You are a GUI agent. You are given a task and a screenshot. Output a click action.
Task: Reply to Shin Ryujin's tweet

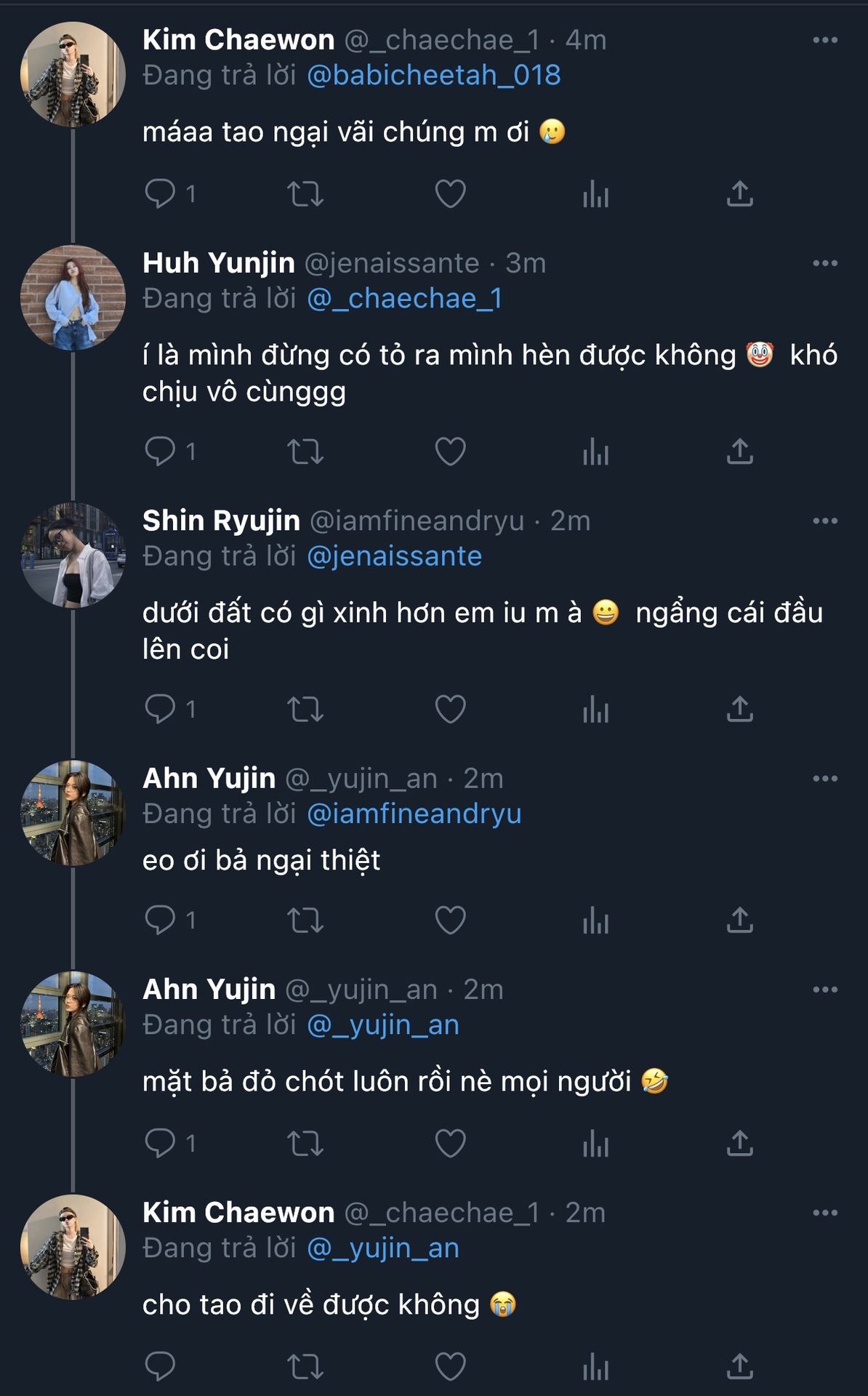click(x=160, y=709)
